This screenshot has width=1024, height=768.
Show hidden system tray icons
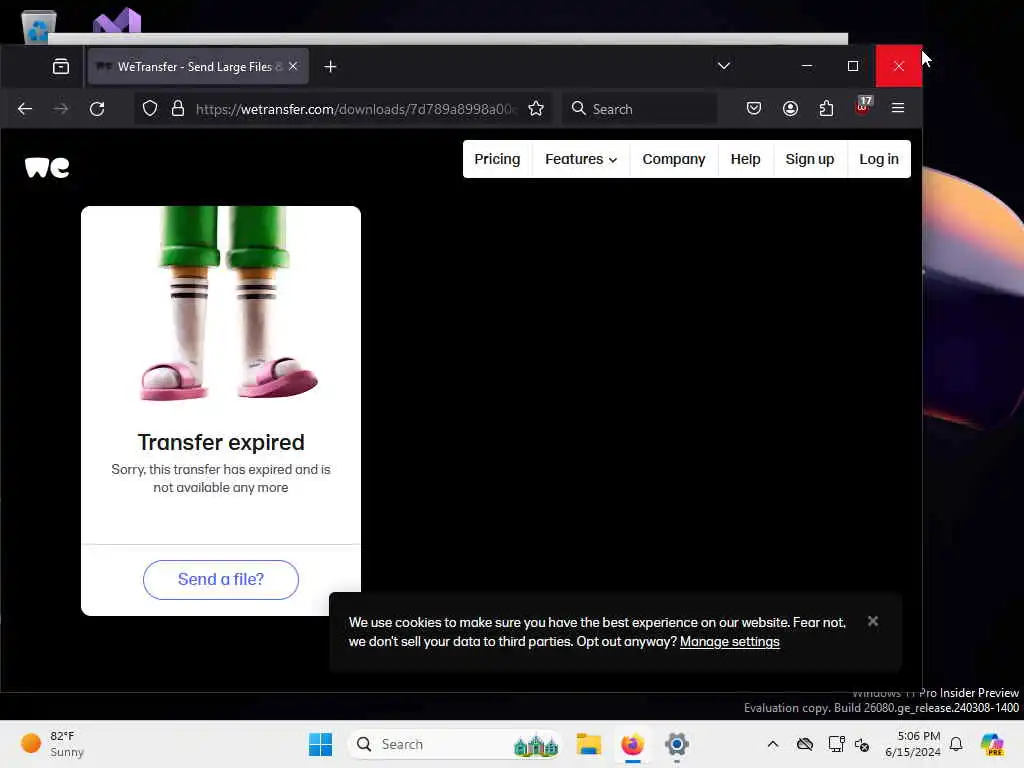pyautogui.click(x=773, y=744)
